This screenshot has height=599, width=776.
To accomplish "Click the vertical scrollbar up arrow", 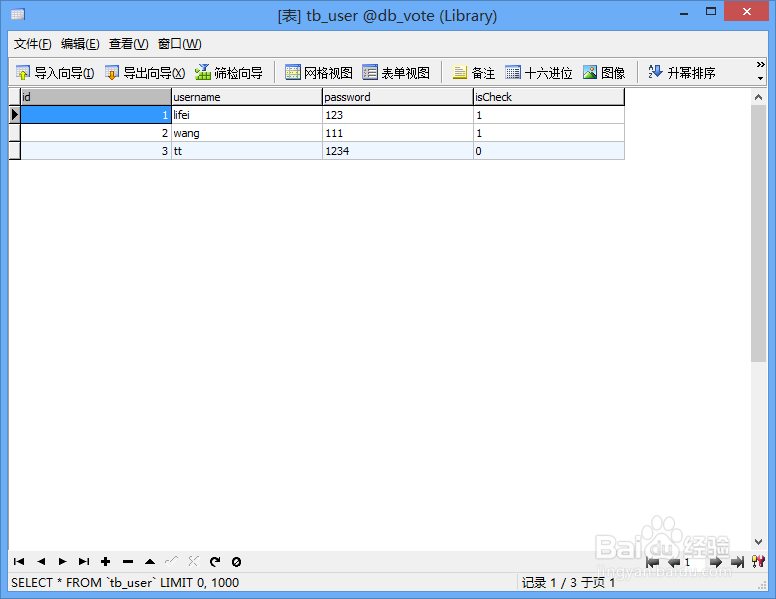I will click(x=758, y=98).
